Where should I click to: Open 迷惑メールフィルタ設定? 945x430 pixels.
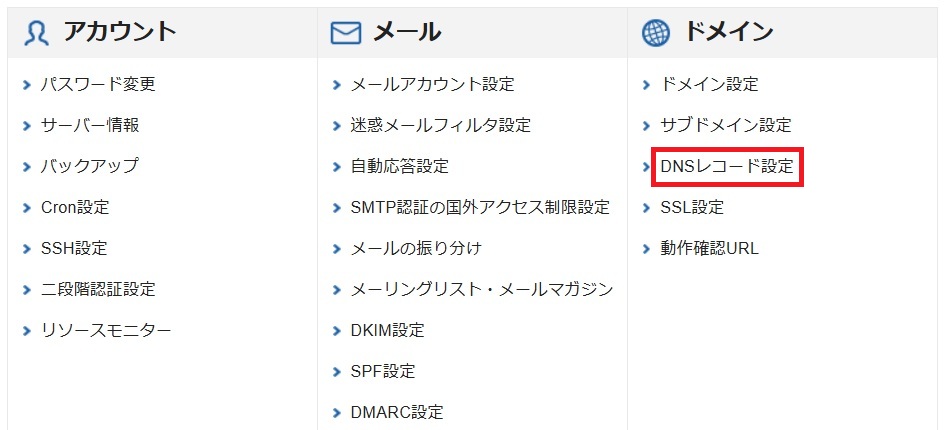point(441,125)
